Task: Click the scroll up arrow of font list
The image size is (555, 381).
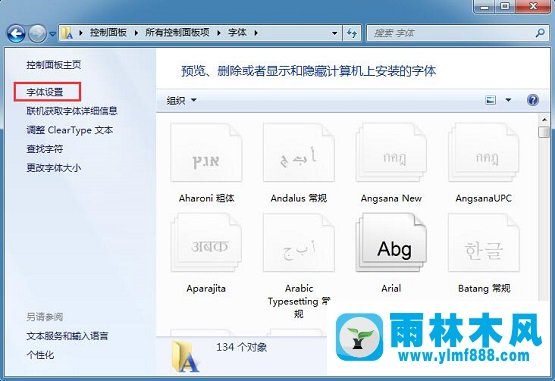Action: (x=544, y=120)
